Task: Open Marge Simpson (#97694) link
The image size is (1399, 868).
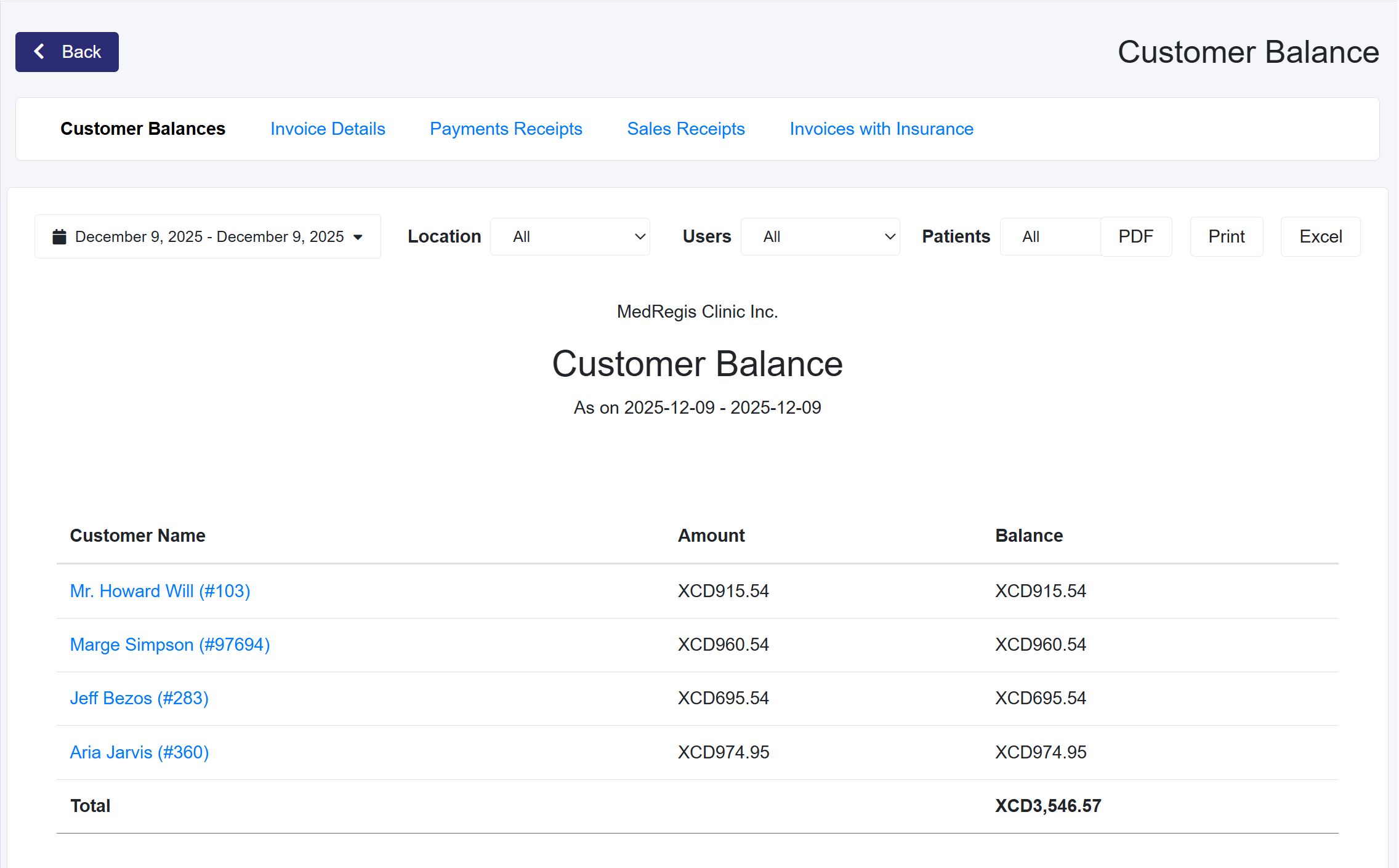Action: 170,645
